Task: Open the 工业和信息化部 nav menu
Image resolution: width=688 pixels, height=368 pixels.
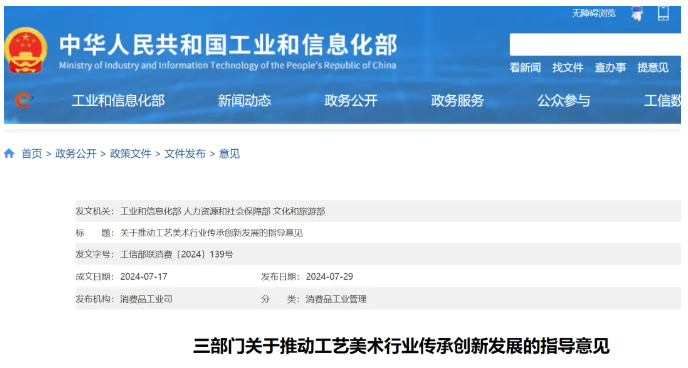Action: 118,101
